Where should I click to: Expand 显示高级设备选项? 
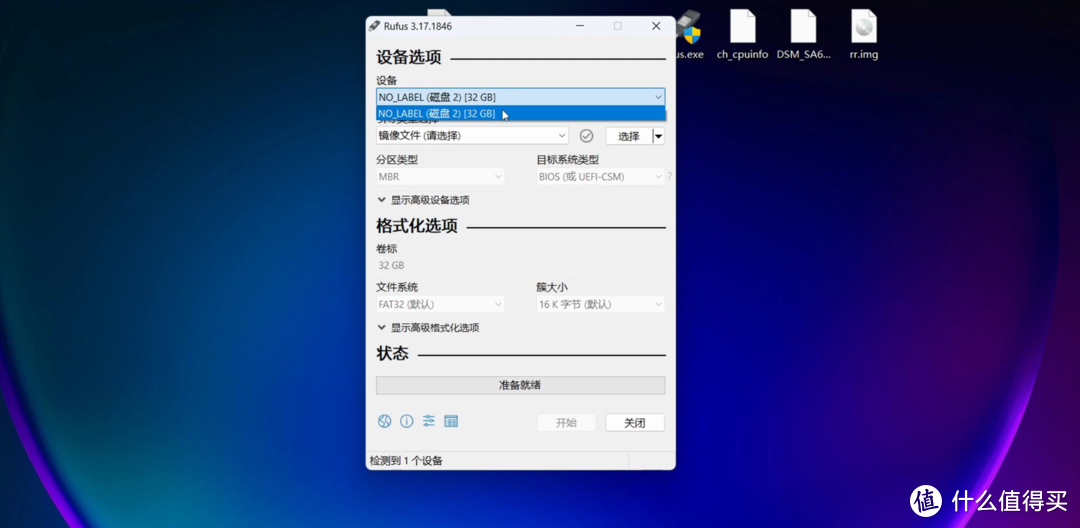pyautogui.click(x=424, y=200)
